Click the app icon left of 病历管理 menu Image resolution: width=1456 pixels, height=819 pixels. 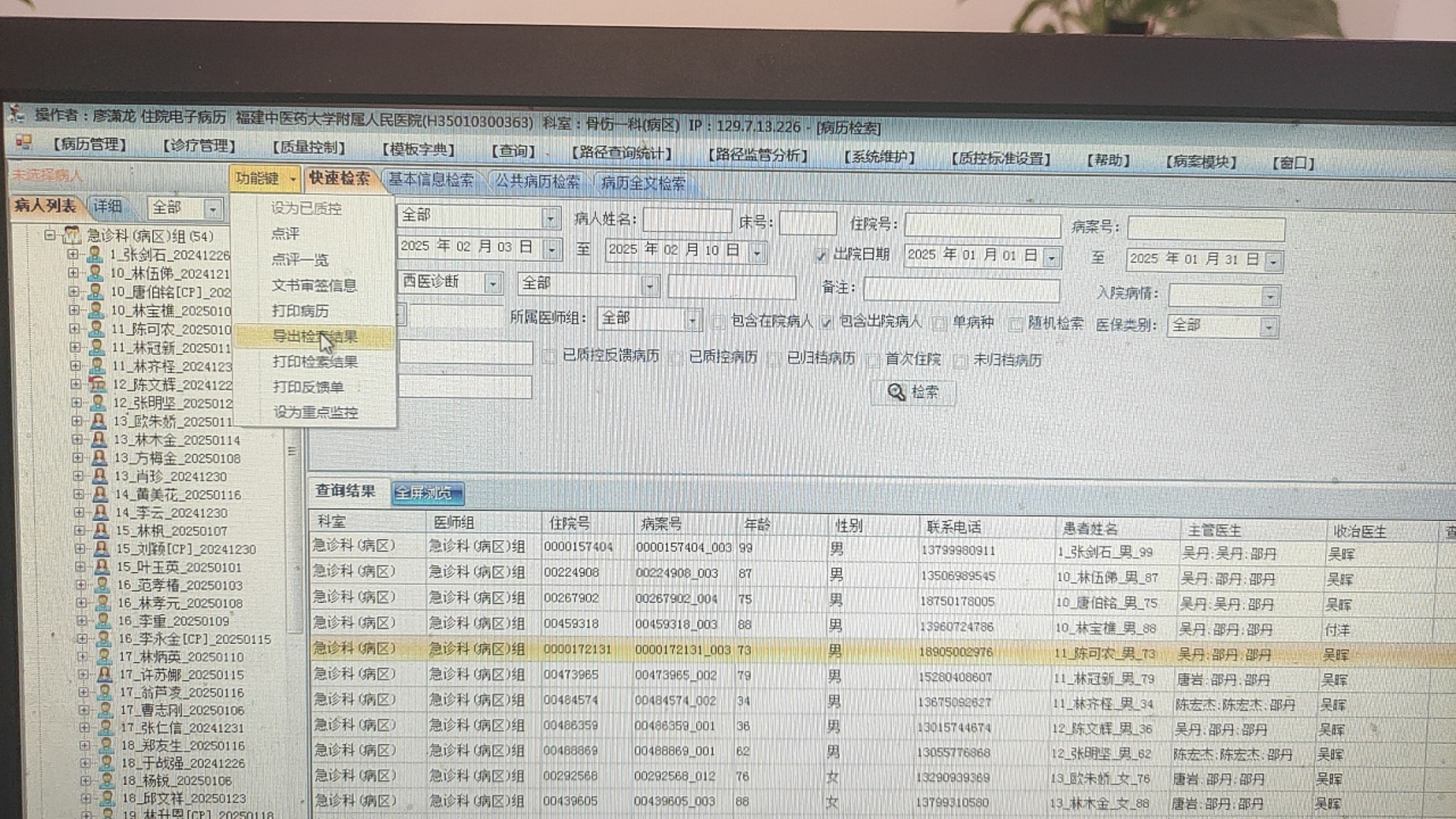[x=24, y=142]
